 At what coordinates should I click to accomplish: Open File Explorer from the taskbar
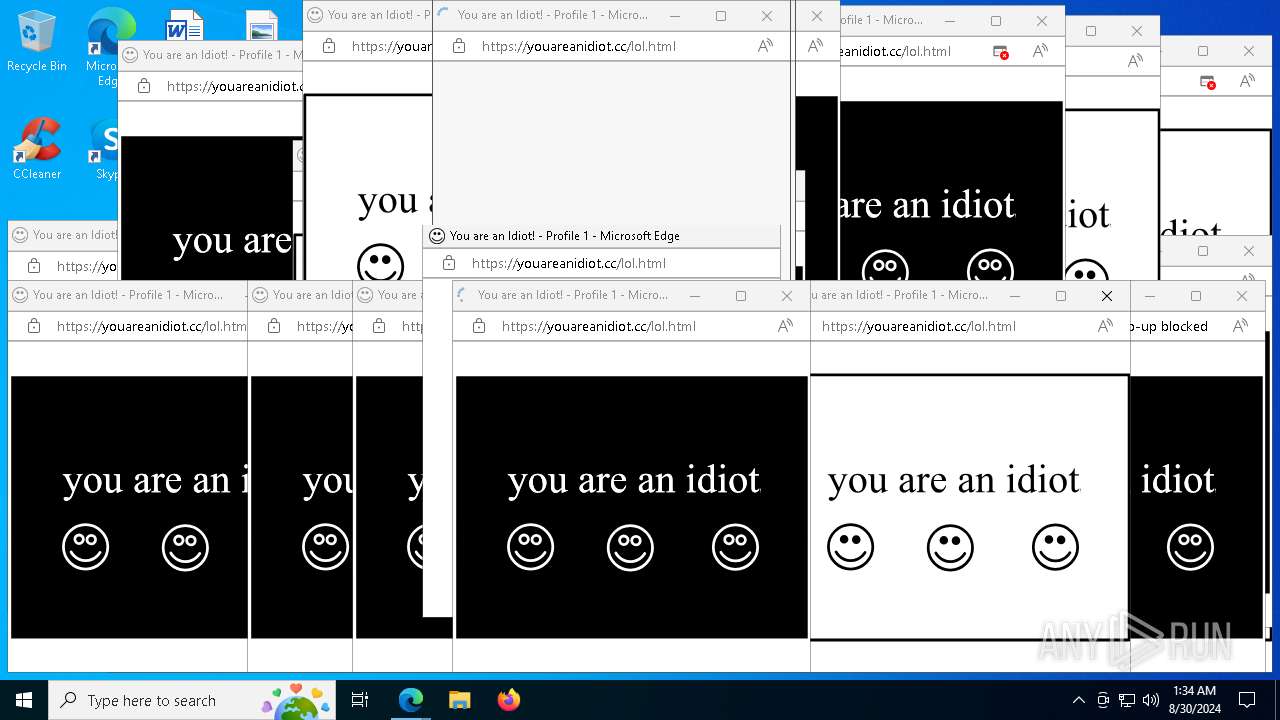pyautogui.click(x=459, y=700)
